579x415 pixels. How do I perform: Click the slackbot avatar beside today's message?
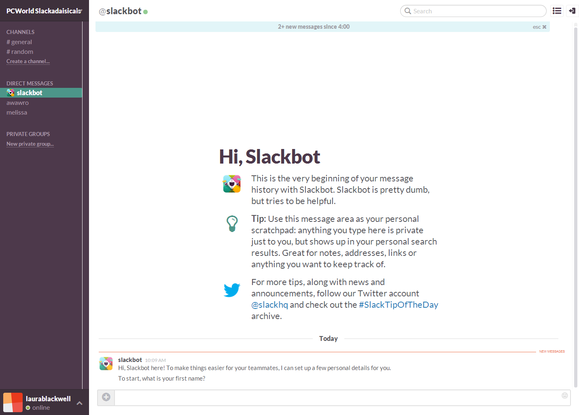click(x=106, y=364)
